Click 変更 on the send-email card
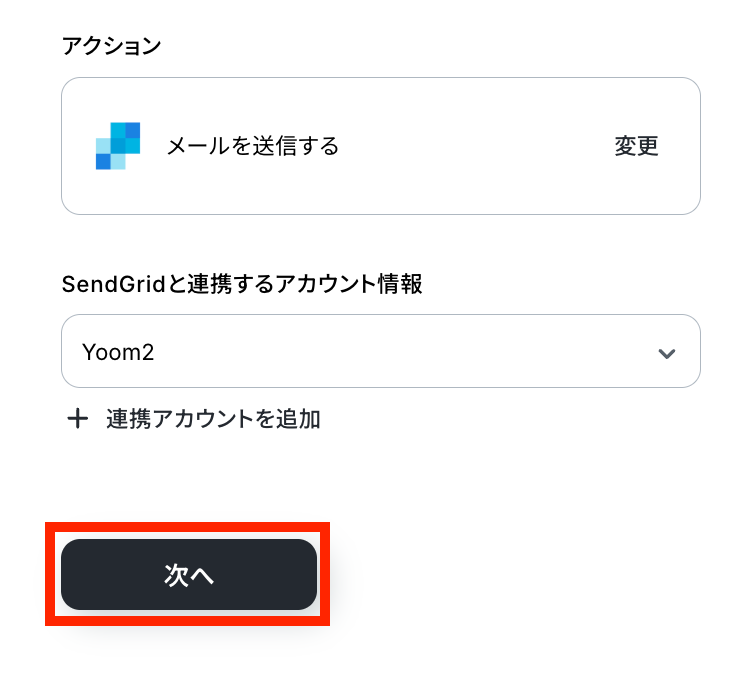The height and width of the screenshot is (688, 750). click(637, 147)
